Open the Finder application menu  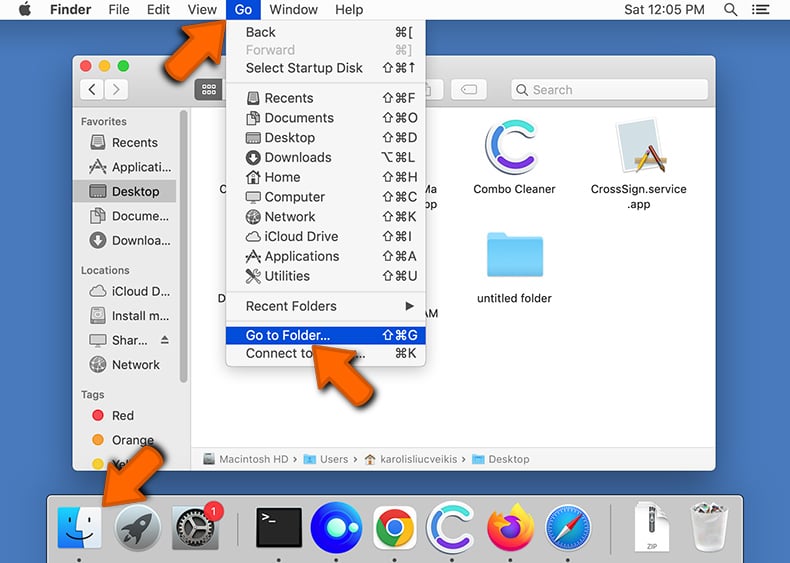click(71, 10)
